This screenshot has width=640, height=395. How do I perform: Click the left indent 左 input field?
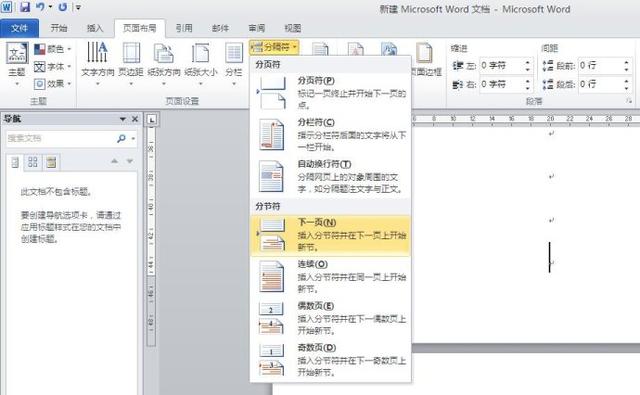pos(500,65)
